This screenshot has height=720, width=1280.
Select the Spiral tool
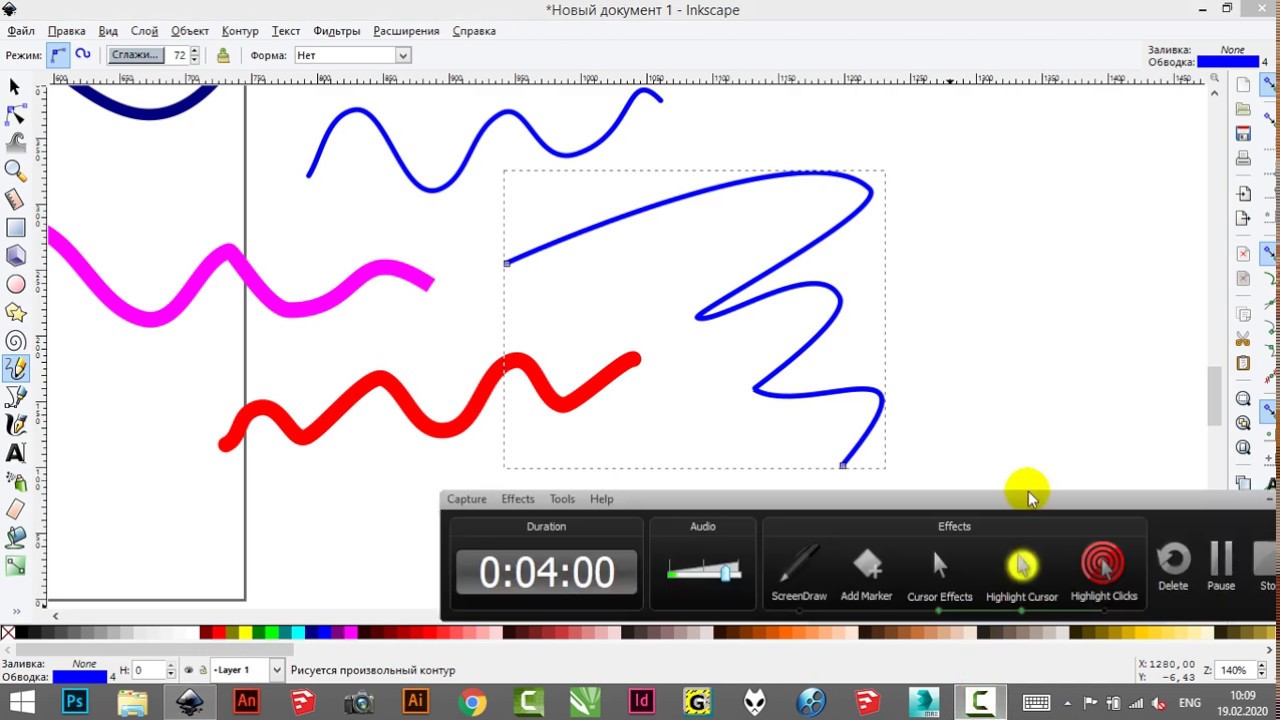click(15, 341)
